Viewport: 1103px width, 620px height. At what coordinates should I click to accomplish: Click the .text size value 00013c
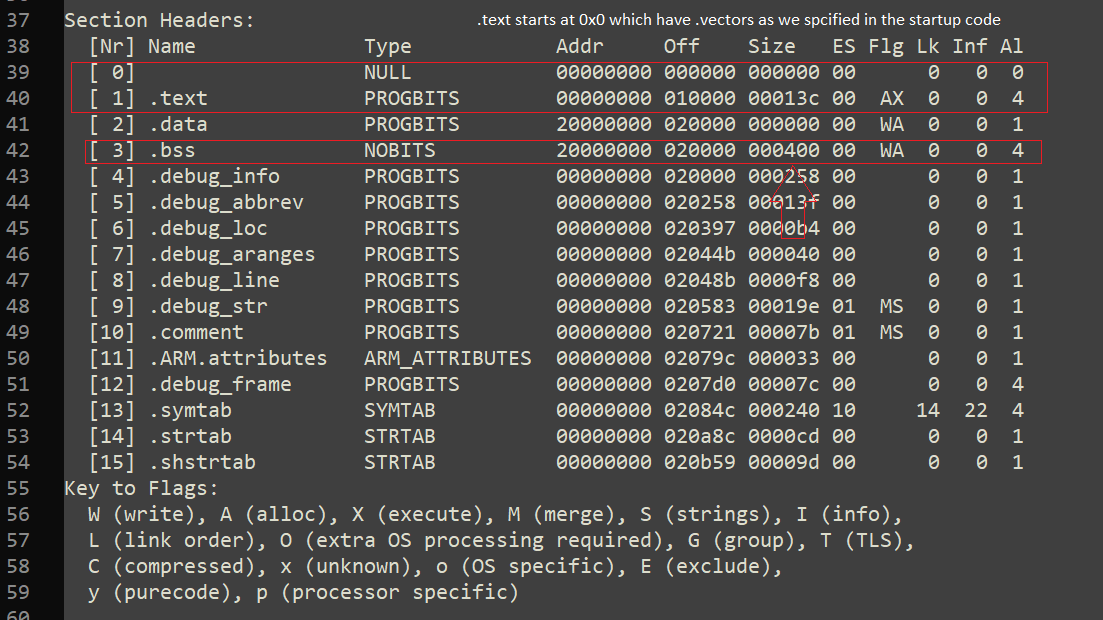[x=783, y=98]
